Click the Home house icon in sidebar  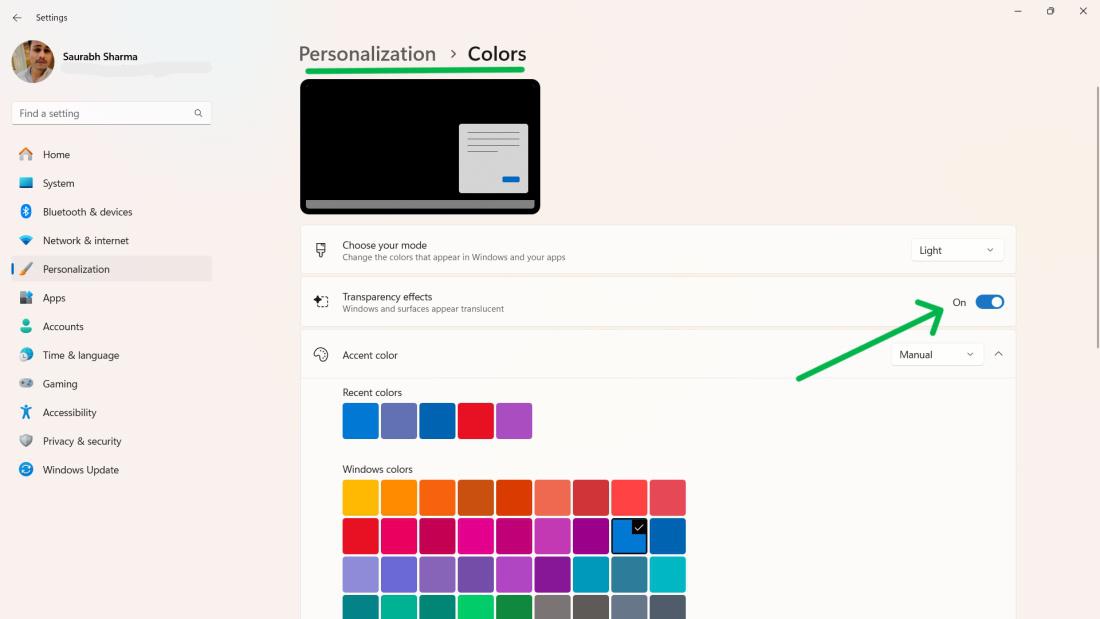coord(26,154)
